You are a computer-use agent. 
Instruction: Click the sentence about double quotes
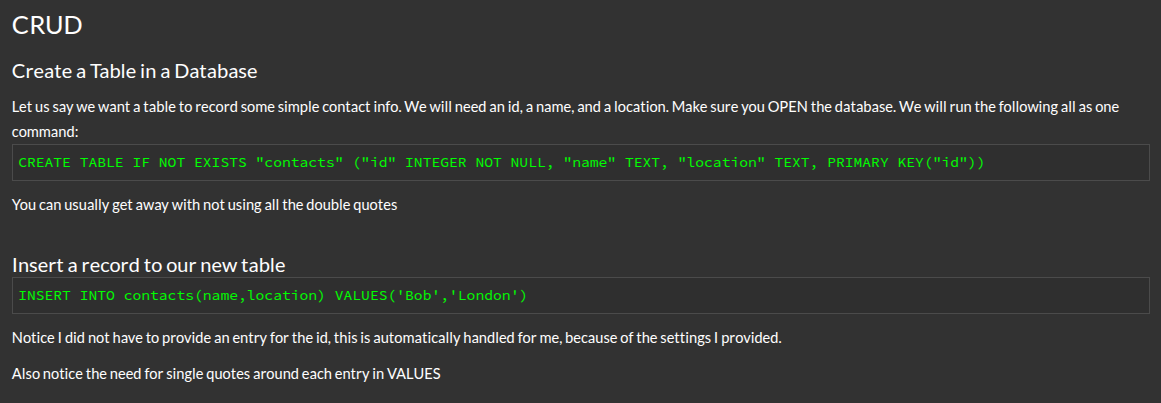(205, 205)
